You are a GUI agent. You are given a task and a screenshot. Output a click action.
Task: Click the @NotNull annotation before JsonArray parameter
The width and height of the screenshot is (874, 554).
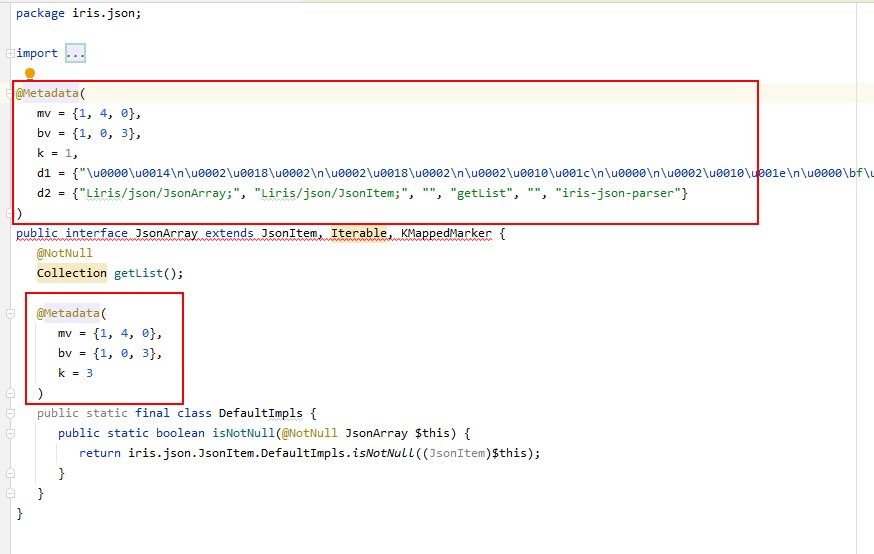(309, 434)
